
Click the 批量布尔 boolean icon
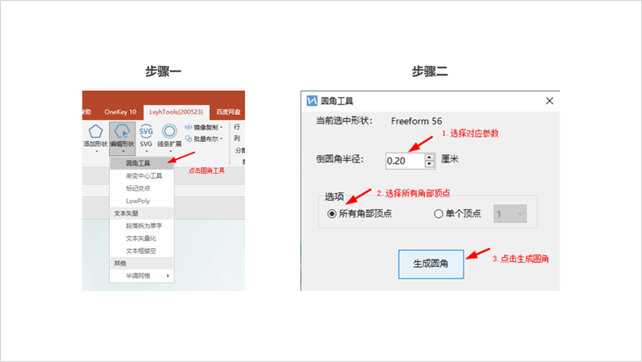188,139
